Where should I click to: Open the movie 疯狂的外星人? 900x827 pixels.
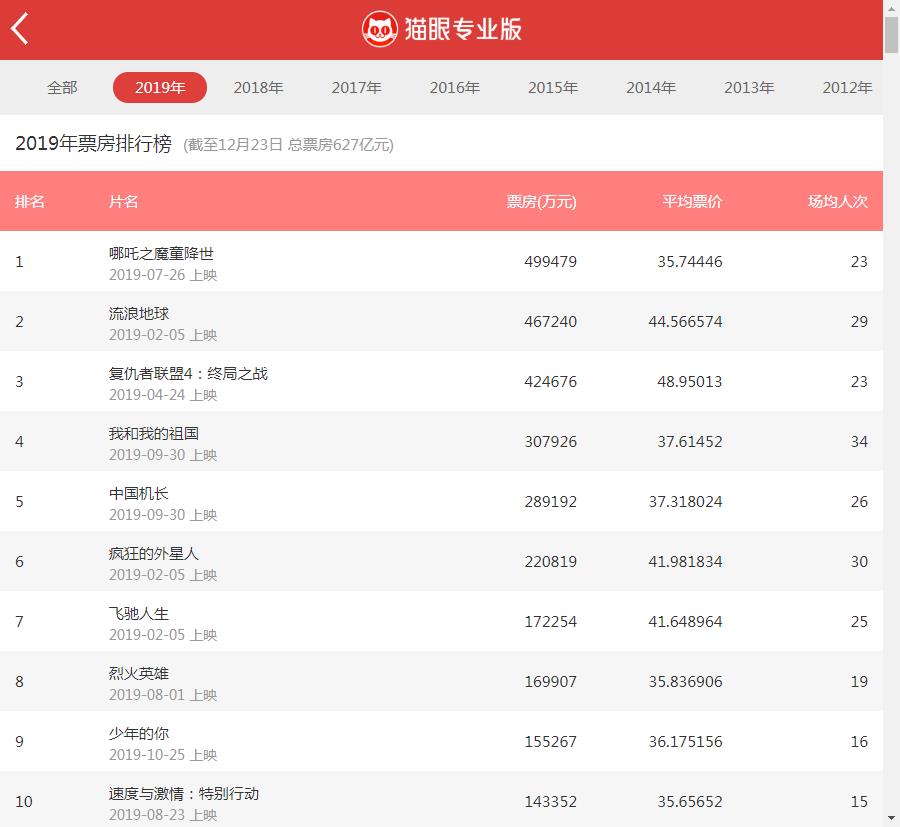pyautogui.click(x=154, y=554)
